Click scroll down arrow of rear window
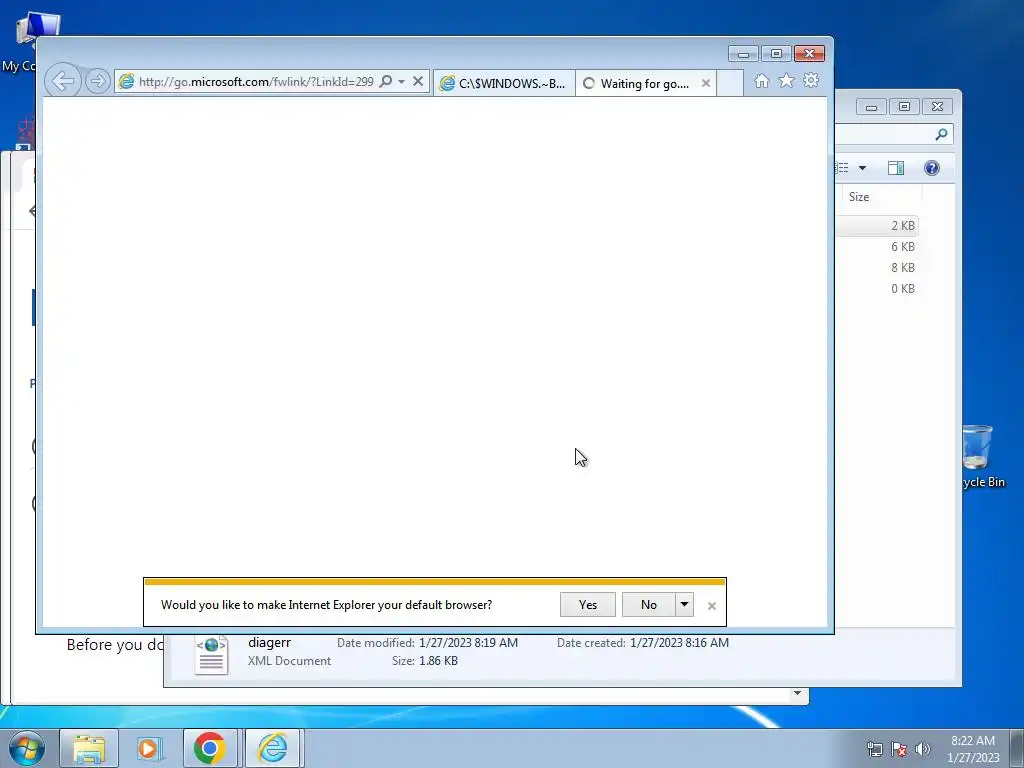Image resolution: width=1024 pixels, height=768 pixels. tap(797, 694)
